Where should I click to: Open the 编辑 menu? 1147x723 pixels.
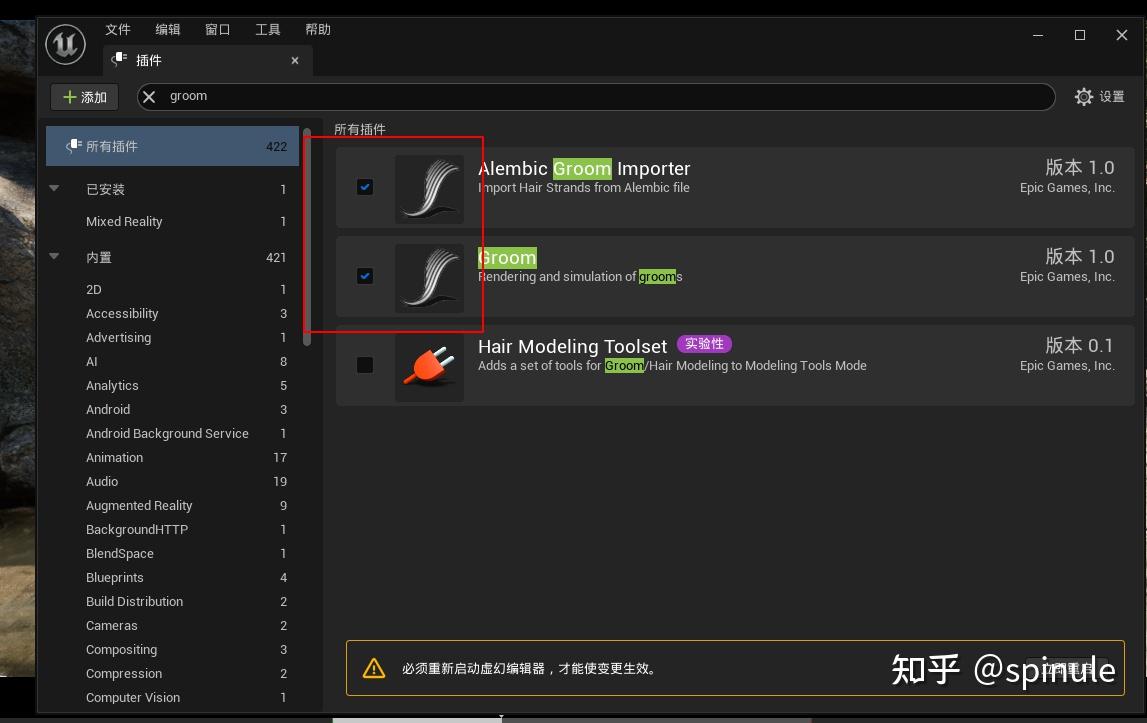pyautogui.click(x=168, y=29)
